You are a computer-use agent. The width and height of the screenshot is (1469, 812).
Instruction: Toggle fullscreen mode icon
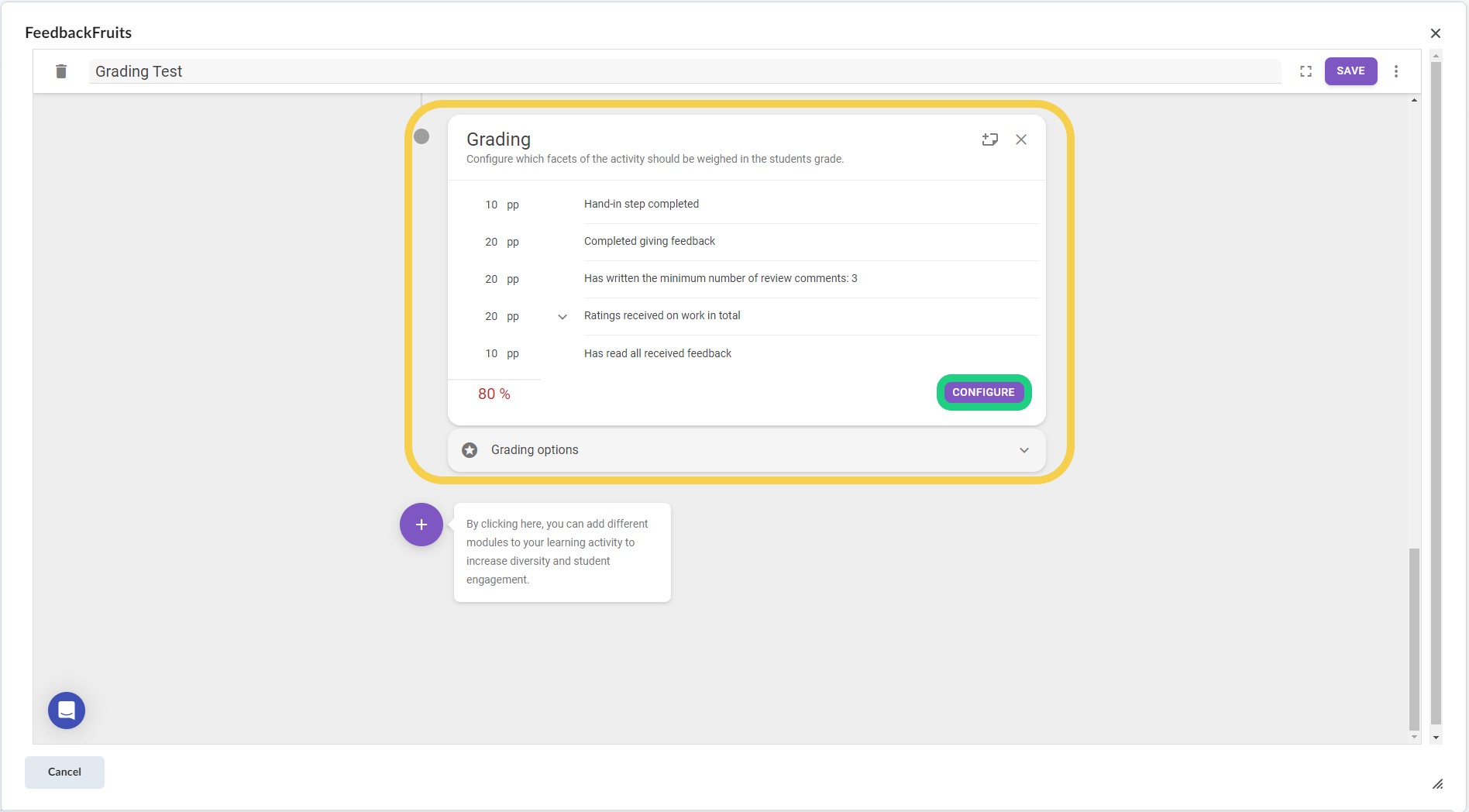tap(1306, 71)
